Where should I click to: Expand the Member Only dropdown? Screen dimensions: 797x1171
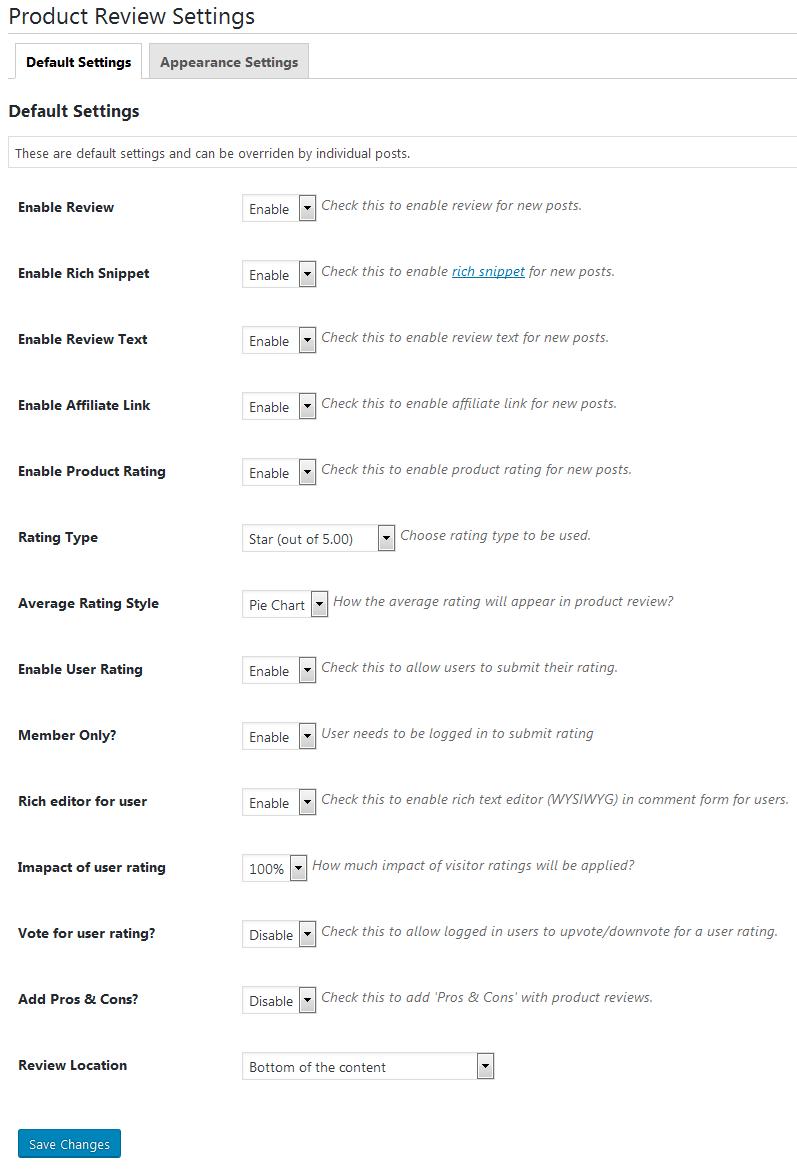click(x=279, y=736)
